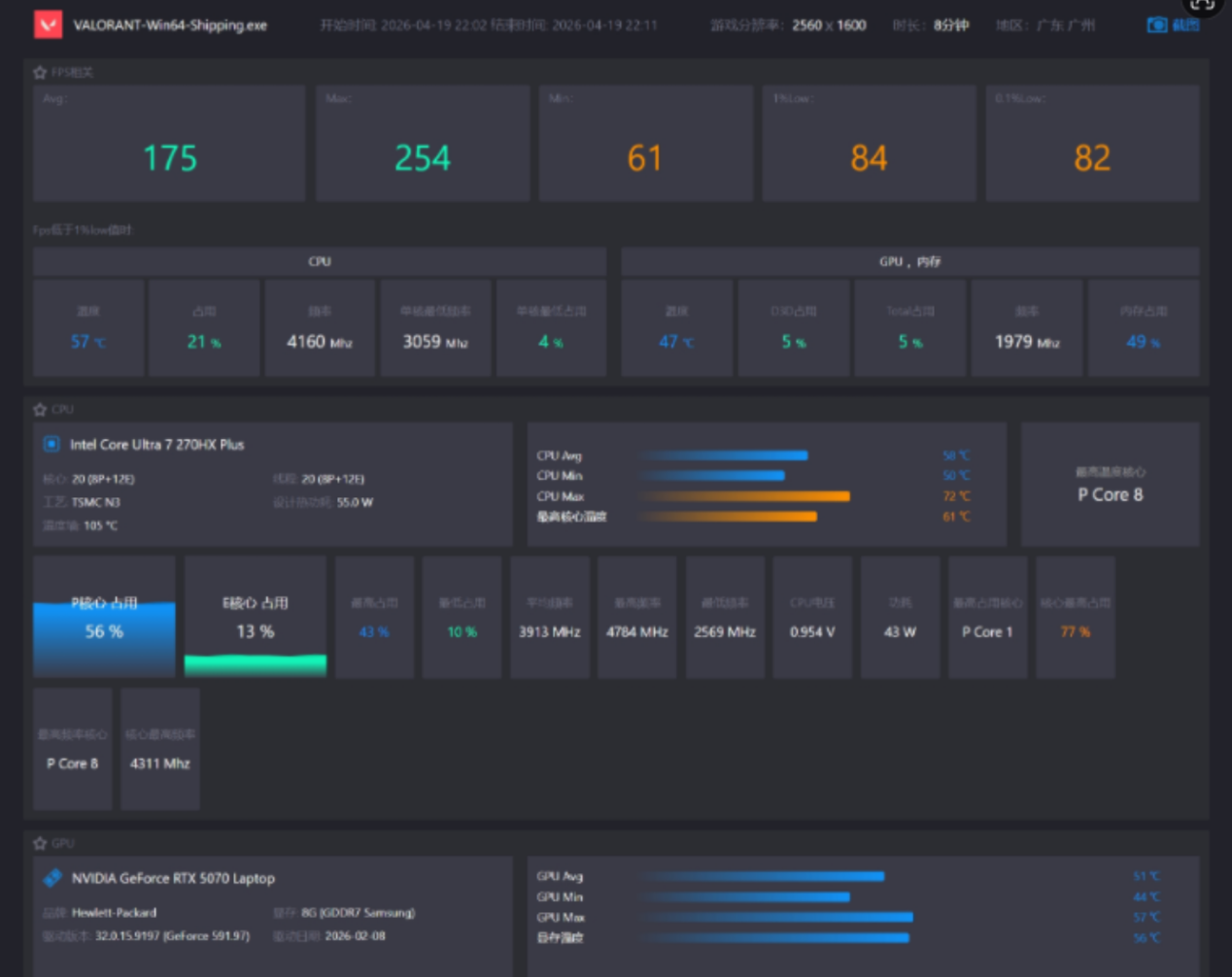The image size is (1232, 977).
Task: Click the NVIDIA GeForce RTX 5070 GPU icon
Action: (x=52, y=878)
